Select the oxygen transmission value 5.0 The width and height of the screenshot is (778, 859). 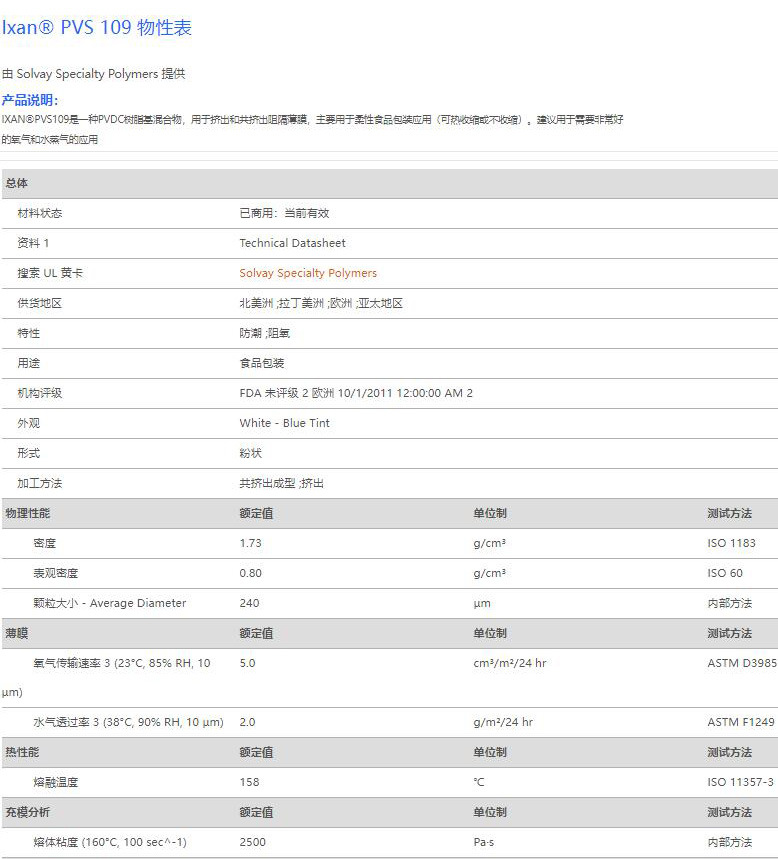coord(247,663)
